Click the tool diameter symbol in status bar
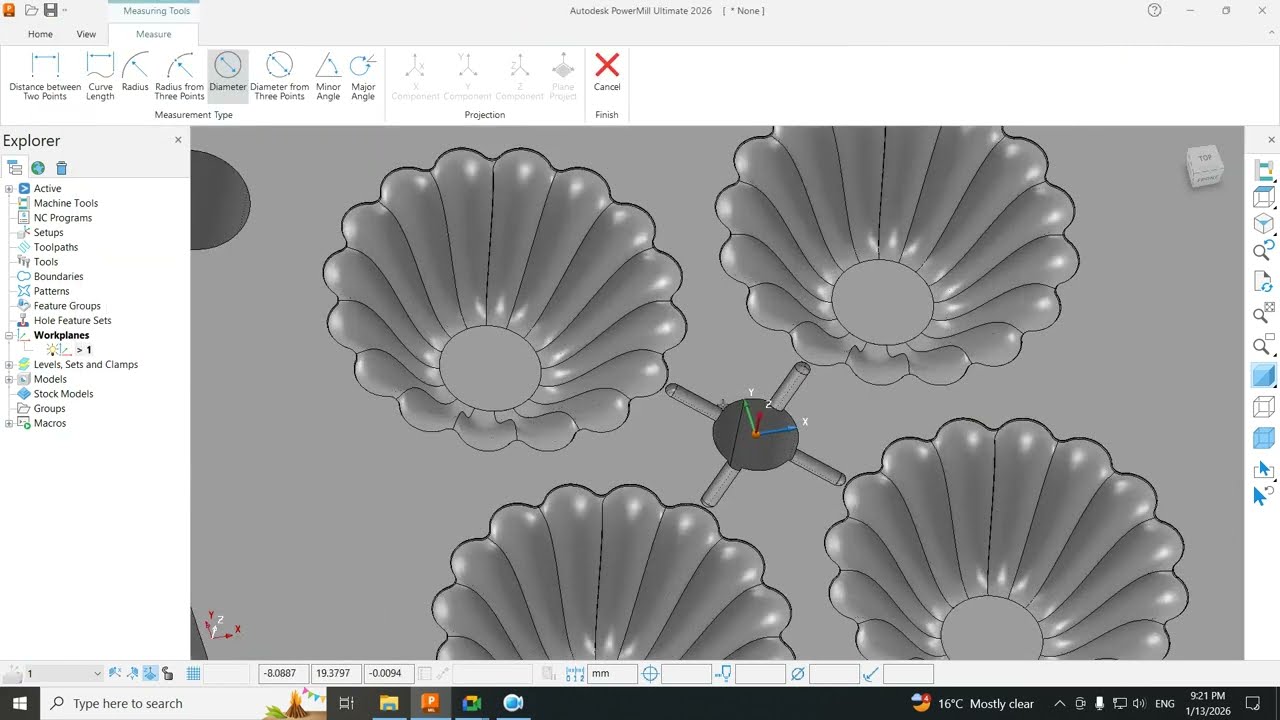The width and height of the screenshot is (1280, 720). [x=797, y=674]
